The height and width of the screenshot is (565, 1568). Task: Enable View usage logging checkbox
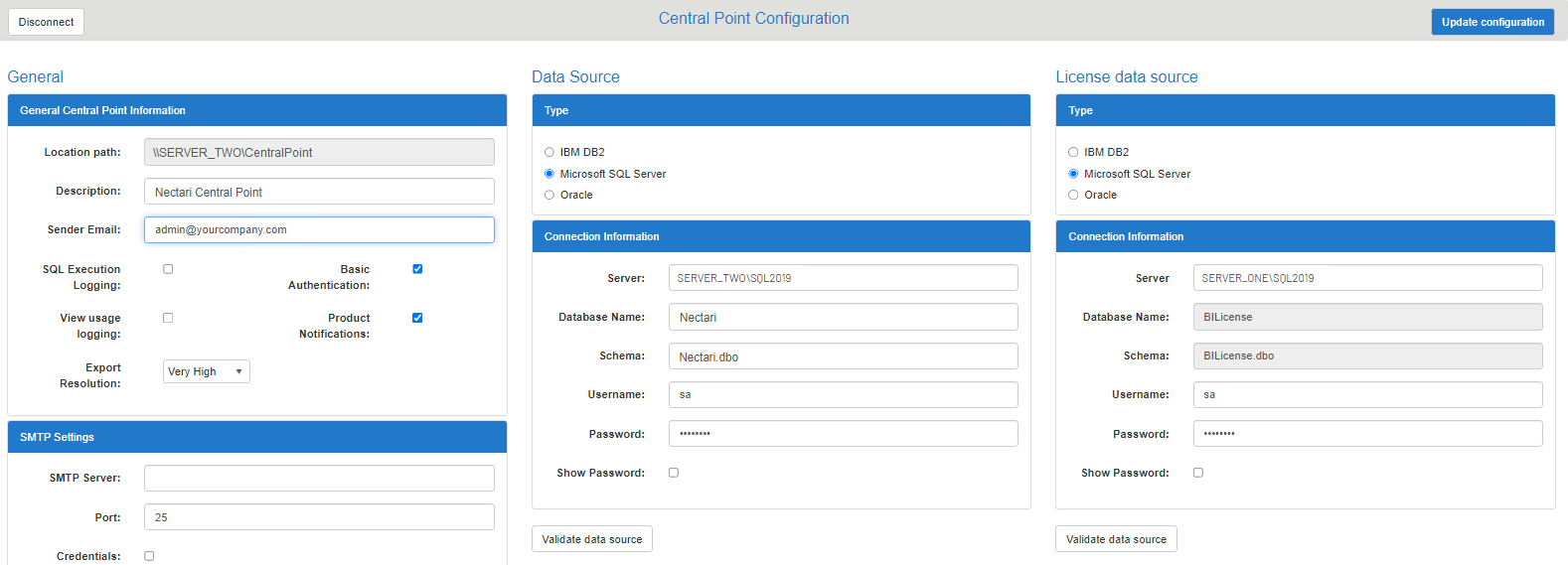click(168, 318)
